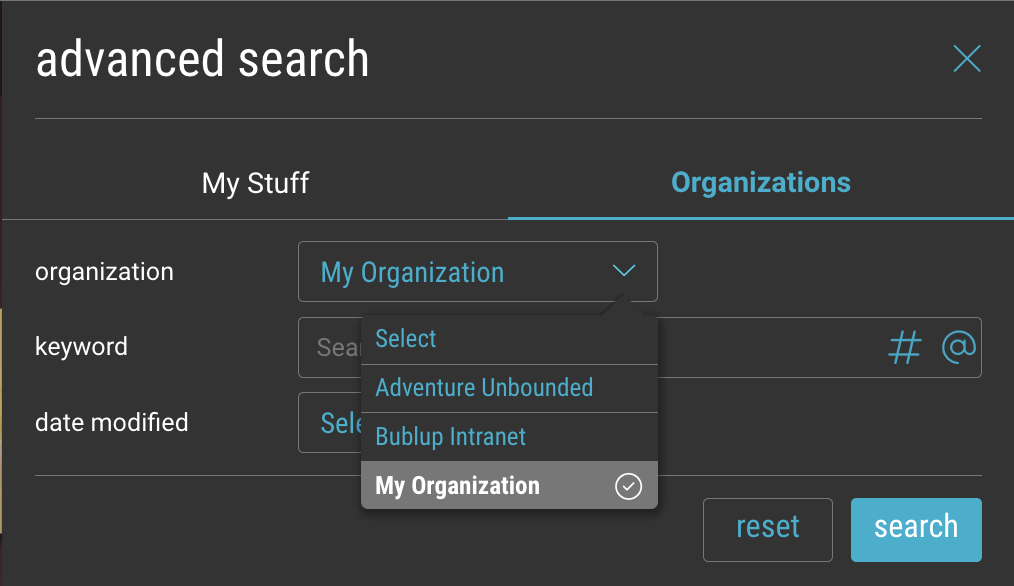Click the reset button
1014x586 pixels.
click(768, 530)
